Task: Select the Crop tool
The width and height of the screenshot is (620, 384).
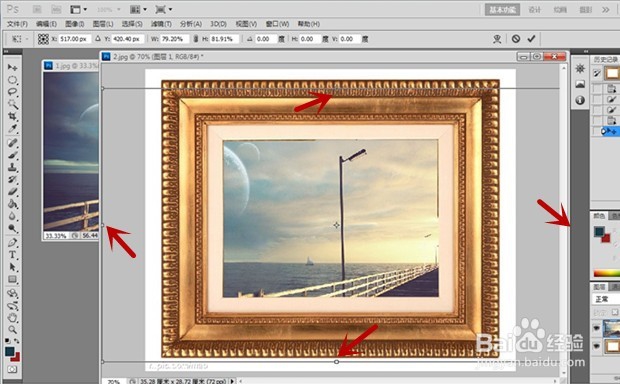Action: click(12, 117)
